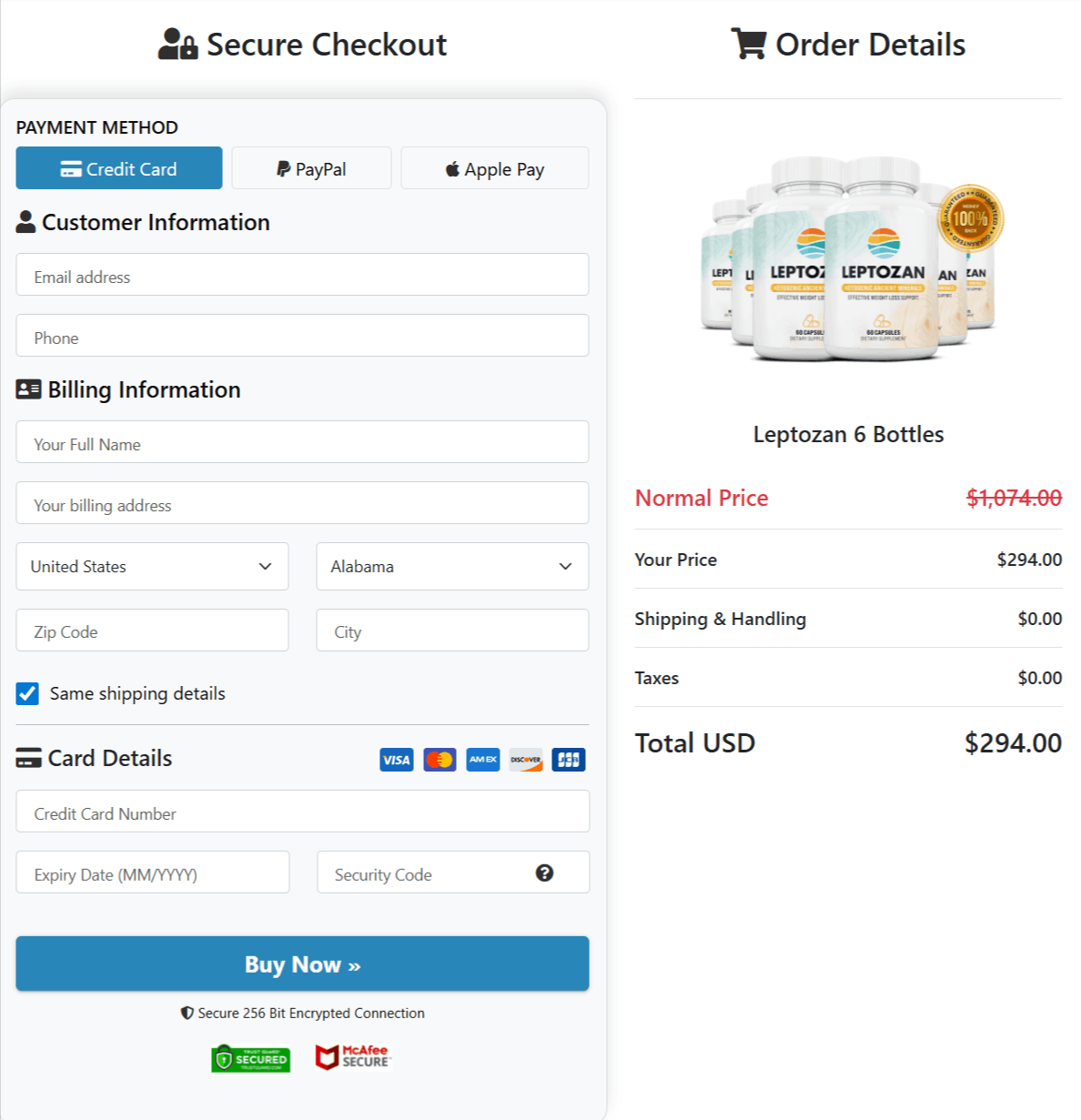Viewport: 1081px width, 1120px height.
Task: Click the Discover card icon
Action: tap(525, 759)
